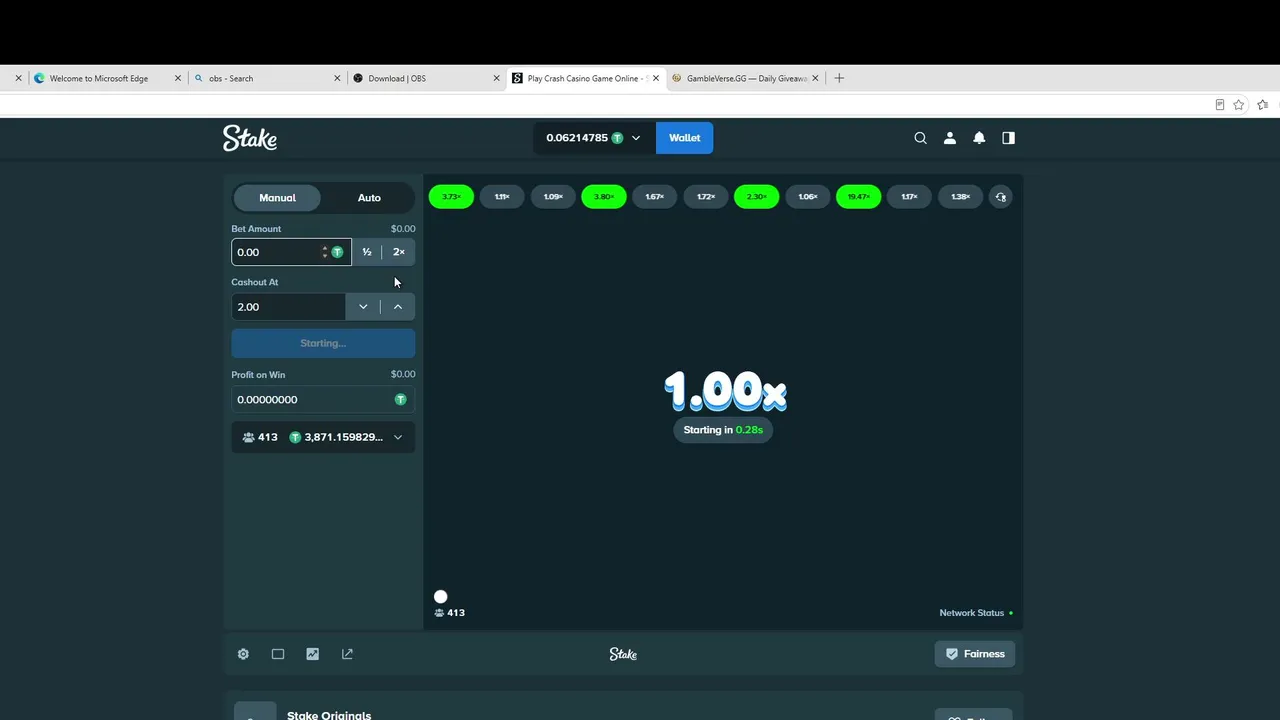Viewport: 1280px width, 720px height.
Task: Pop out the game window icon
Action: tap(347, 654)
